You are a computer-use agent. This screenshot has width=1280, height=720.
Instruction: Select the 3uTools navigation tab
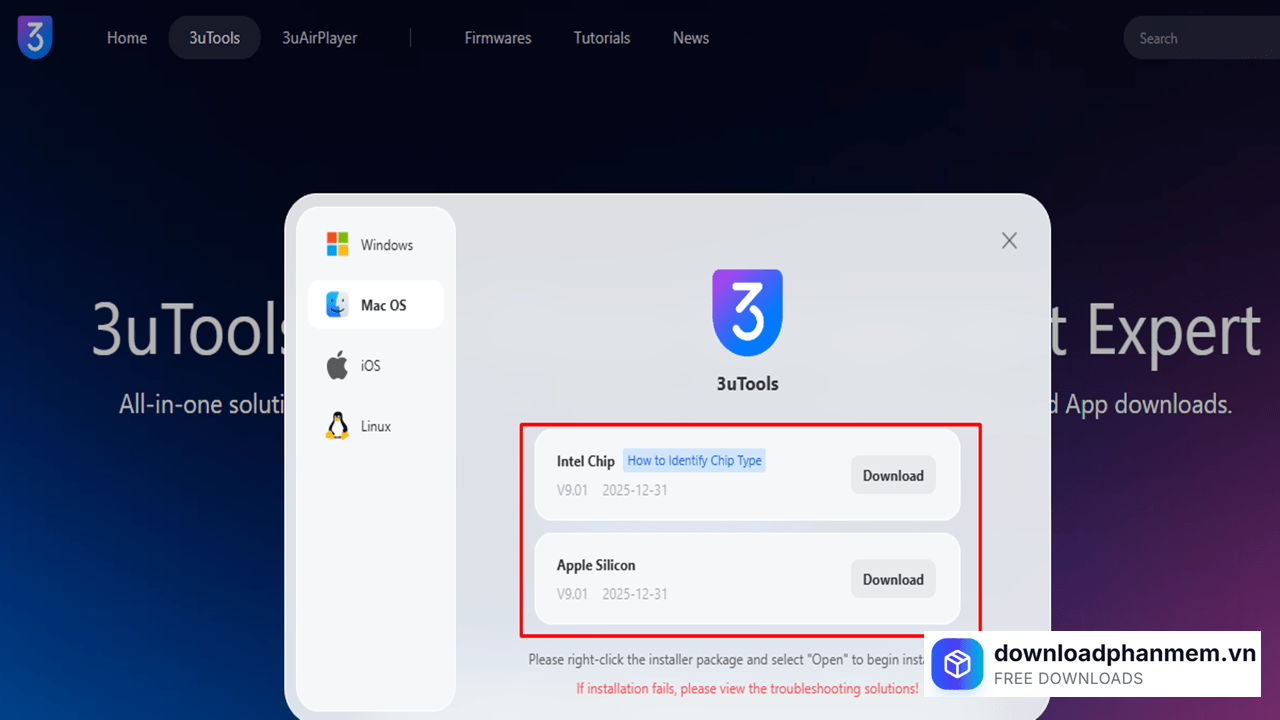coord(215,38)
